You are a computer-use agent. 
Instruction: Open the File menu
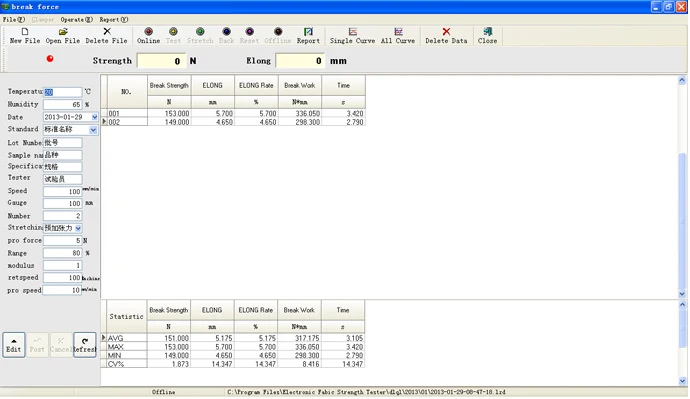pyautogui.click(x=14, y=19)
